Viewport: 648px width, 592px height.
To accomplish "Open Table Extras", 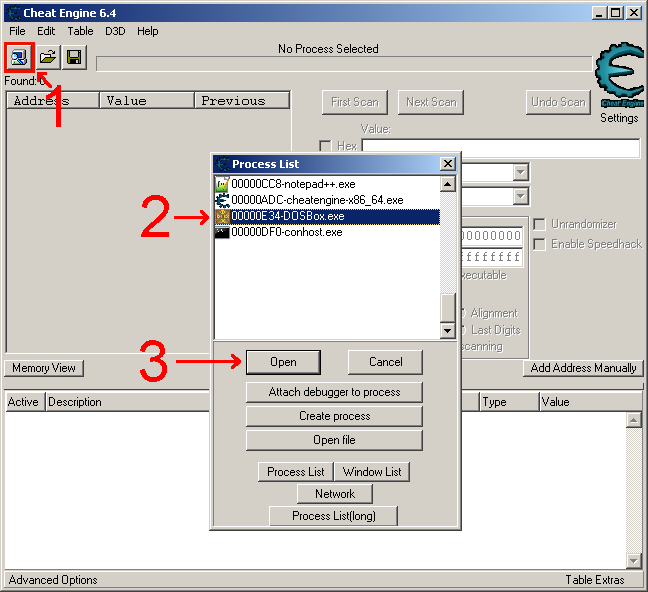I will [x=595, y=580].
